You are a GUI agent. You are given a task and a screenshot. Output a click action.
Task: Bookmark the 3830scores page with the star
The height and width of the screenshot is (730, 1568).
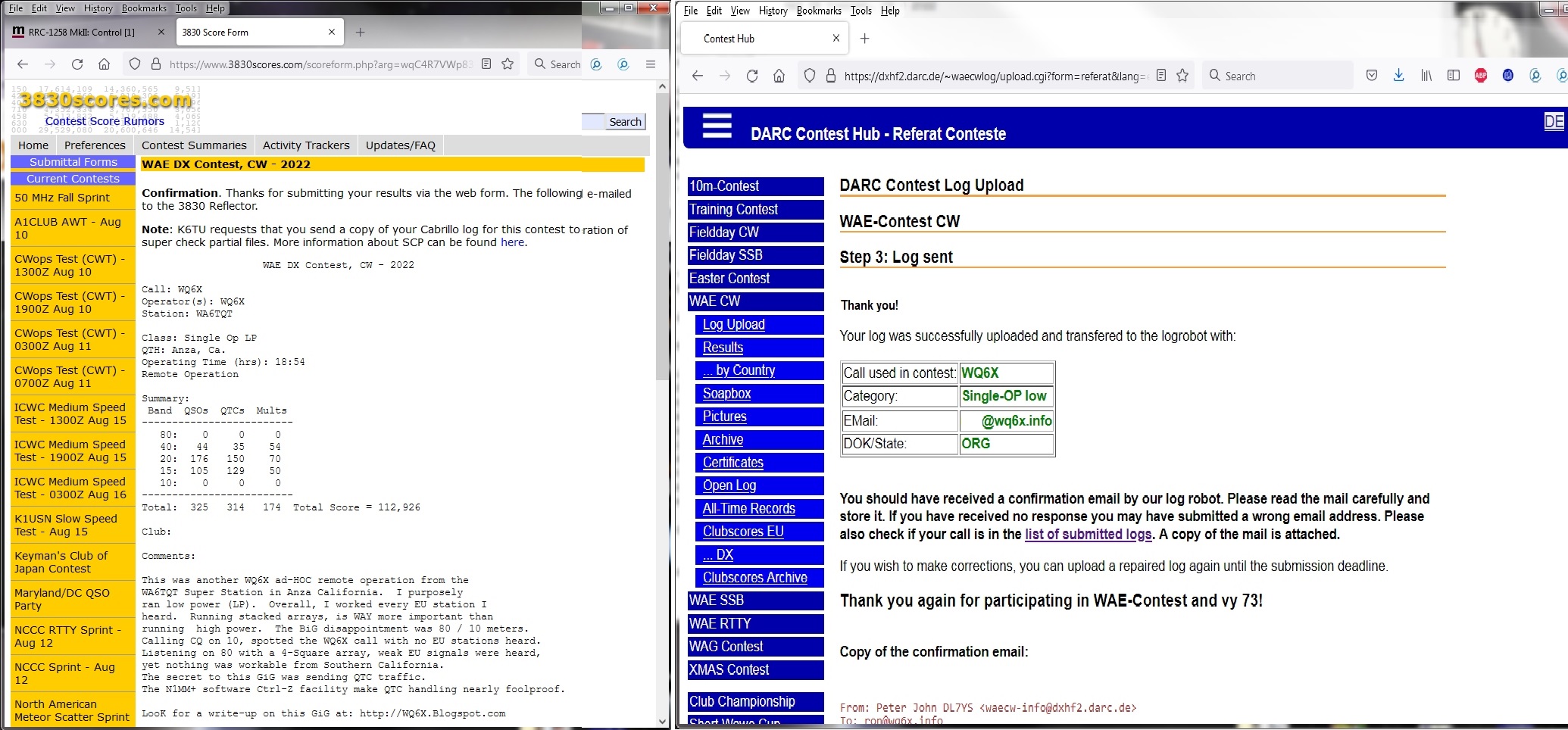coord(508,64)
